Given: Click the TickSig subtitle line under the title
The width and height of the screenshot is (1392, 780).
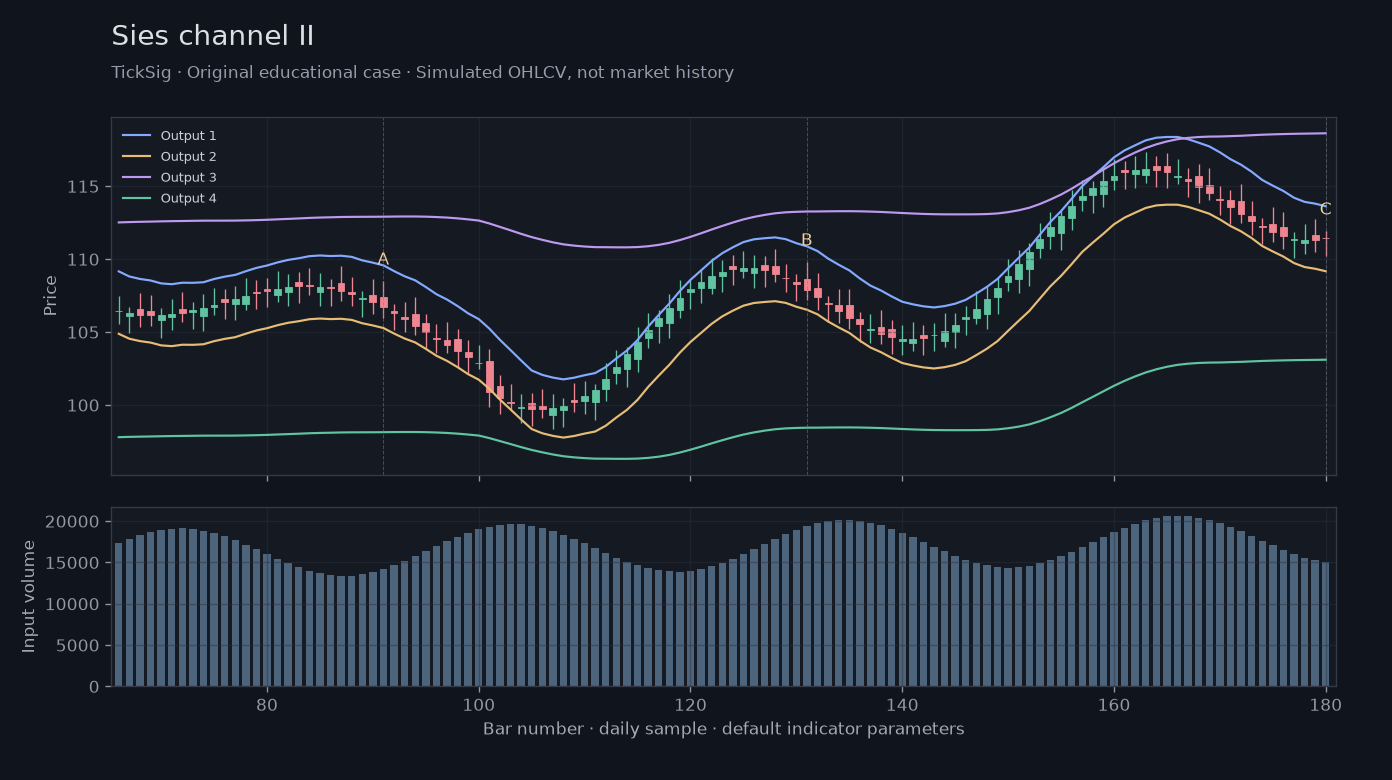Looking at the screenshot, I should (x=422, y=73).
